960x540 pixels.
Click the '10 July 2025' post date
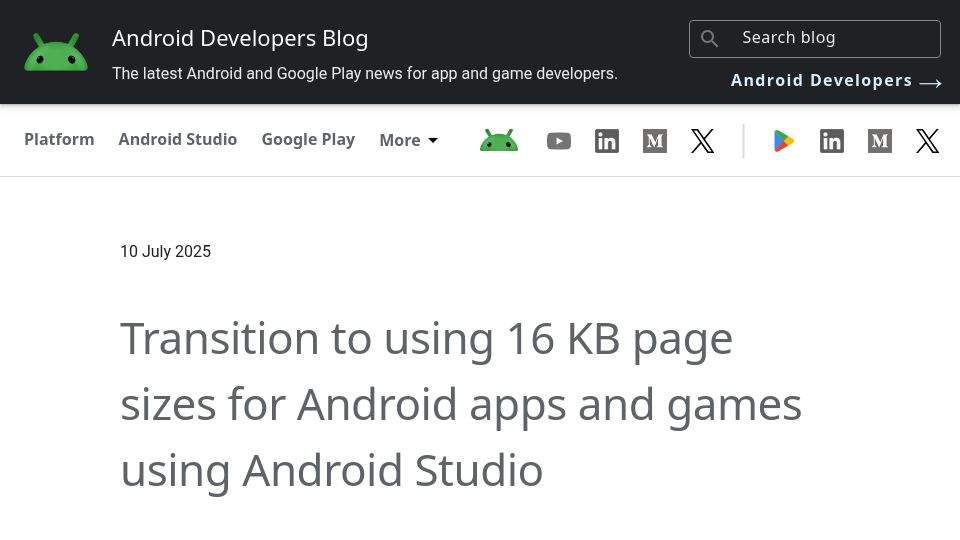(165, 252)
